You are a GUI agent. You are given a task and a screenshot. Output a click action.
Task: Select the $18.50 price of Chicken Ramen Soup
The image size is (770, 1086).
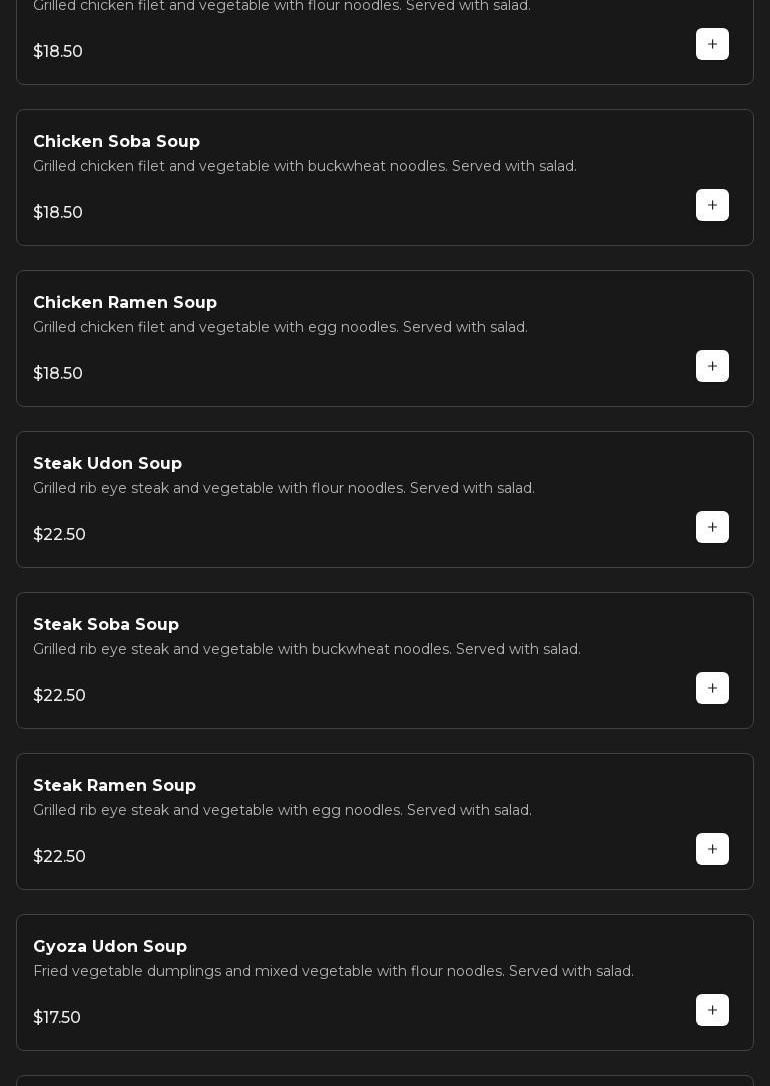(58, 373)
